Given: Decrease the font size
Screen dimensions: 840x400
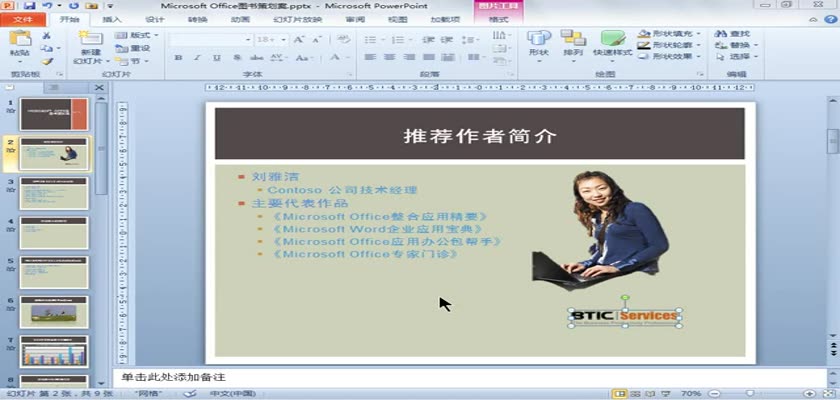Looking at the screenshot, I should click(x=317, y=40).
